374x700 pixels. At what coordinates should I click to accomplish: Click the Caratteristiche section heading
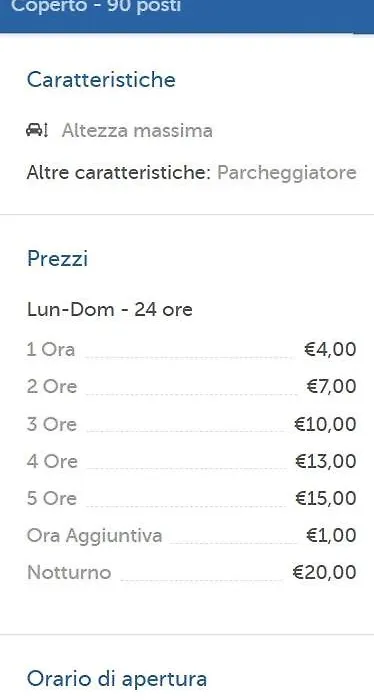[101, 80]
